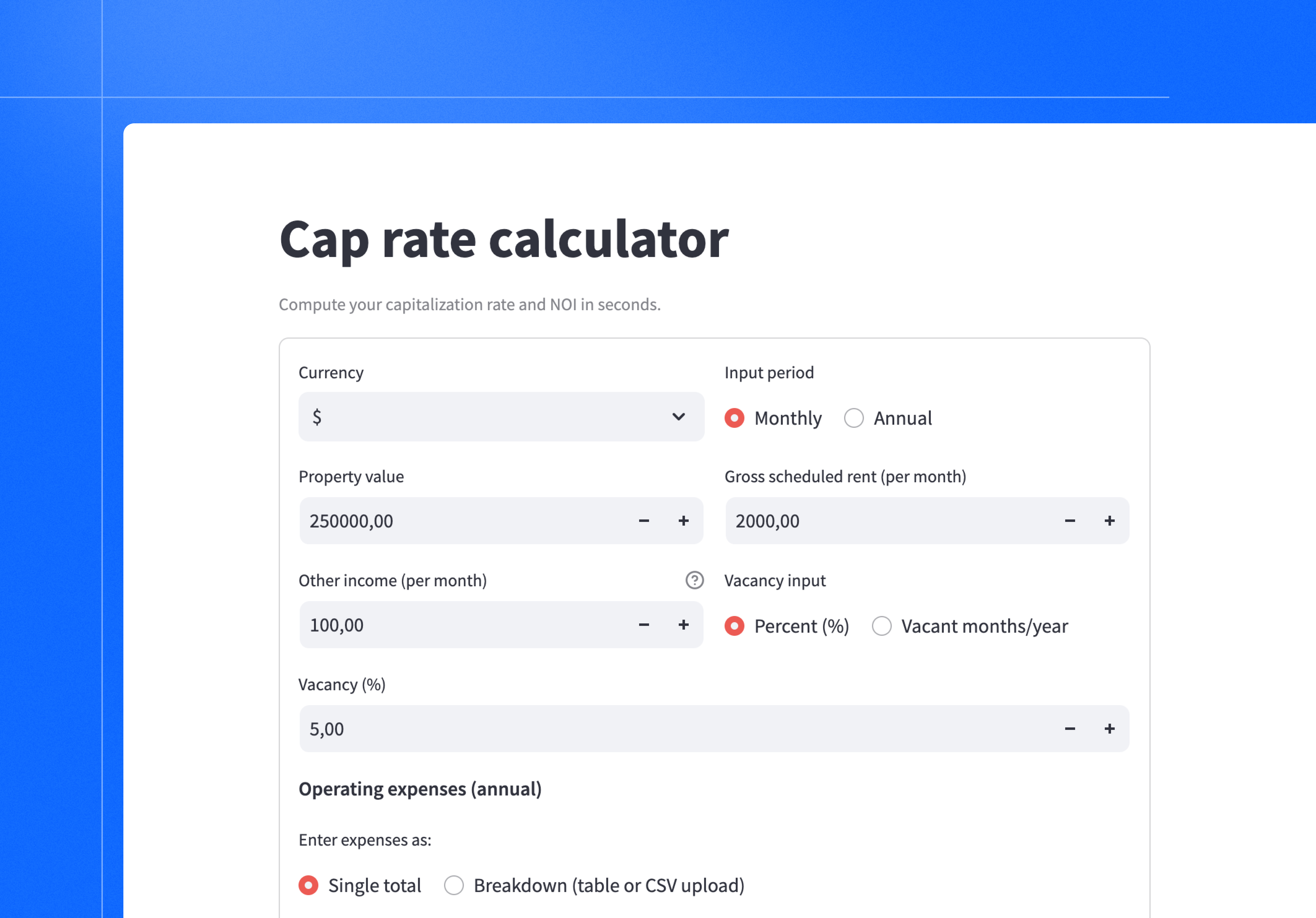Decrease Vacancy percent with minus icon
The height and width of the screenshot is (918, 1316).
pos(1070,729)
